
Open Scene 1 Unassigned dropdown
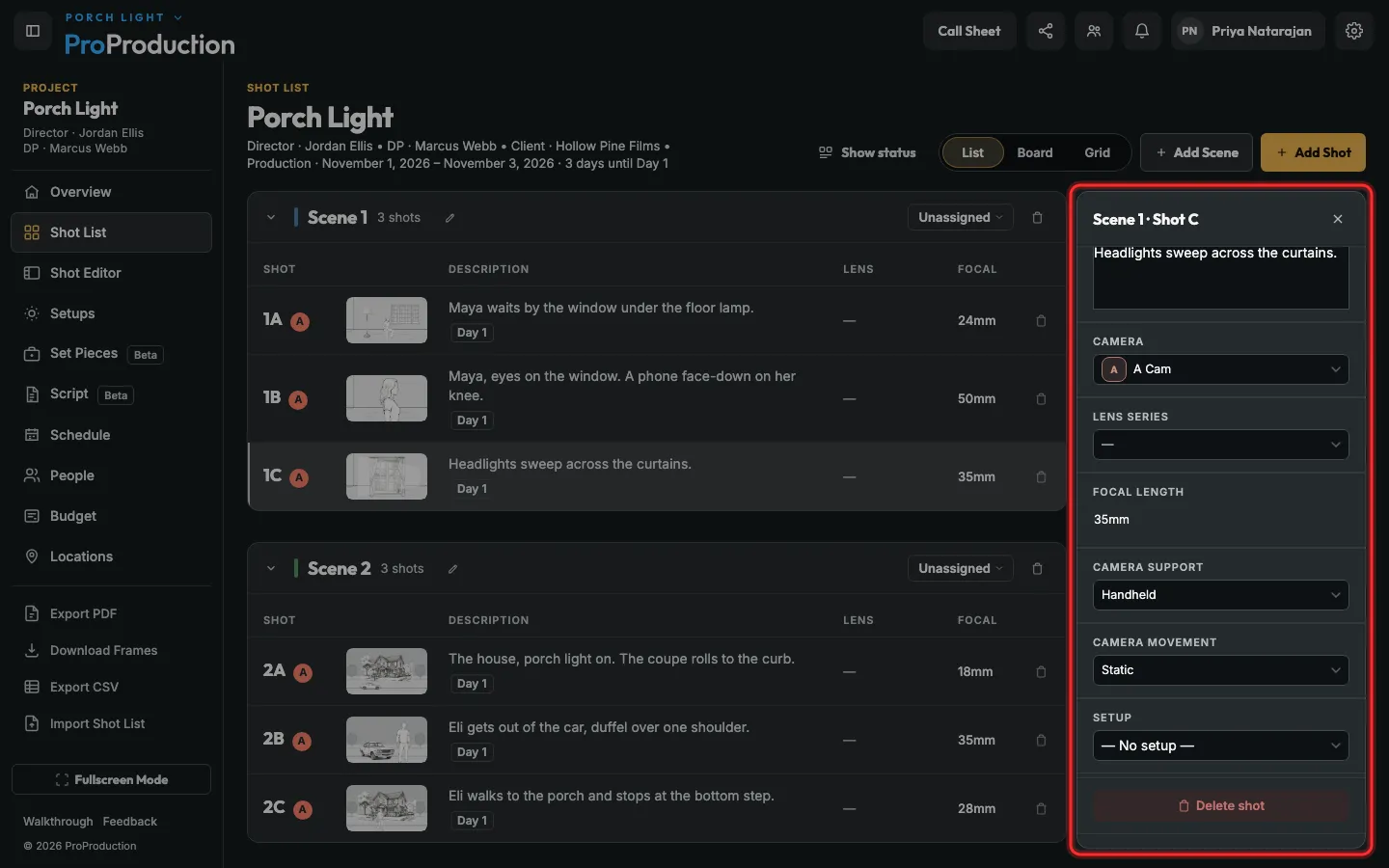[961, 218]
